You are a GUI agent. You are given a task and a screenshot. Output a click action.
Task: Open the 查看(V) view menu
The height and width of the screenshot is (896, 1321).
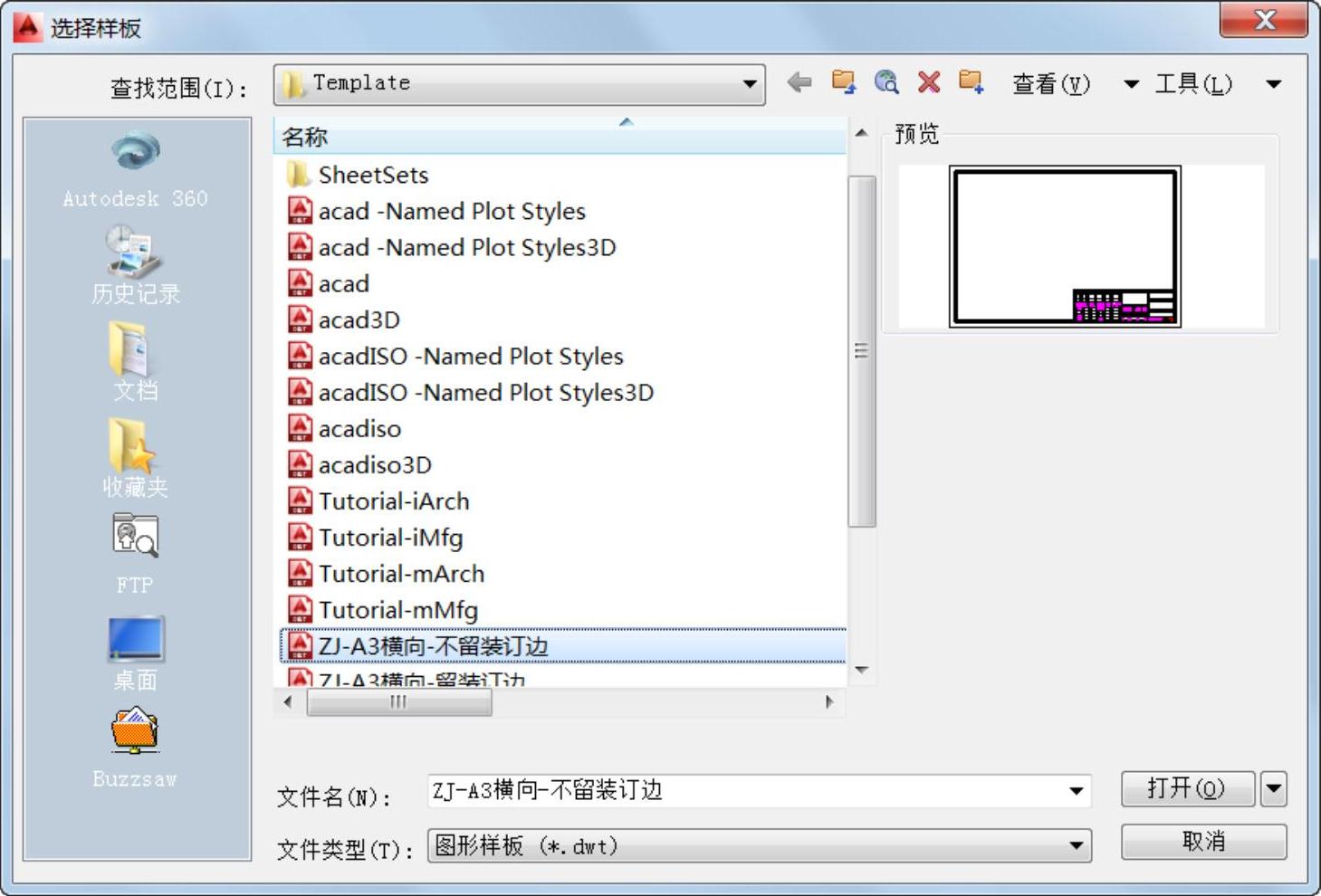1050,84
